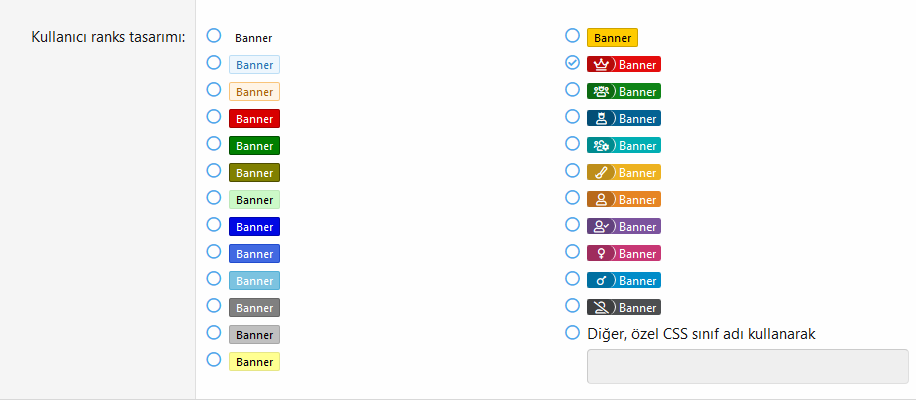This screenshot has height=400, width=916.
Task: Choose the 'Diğer, özel CSS sınıf adı' radio option
Action: coord(573,332)
